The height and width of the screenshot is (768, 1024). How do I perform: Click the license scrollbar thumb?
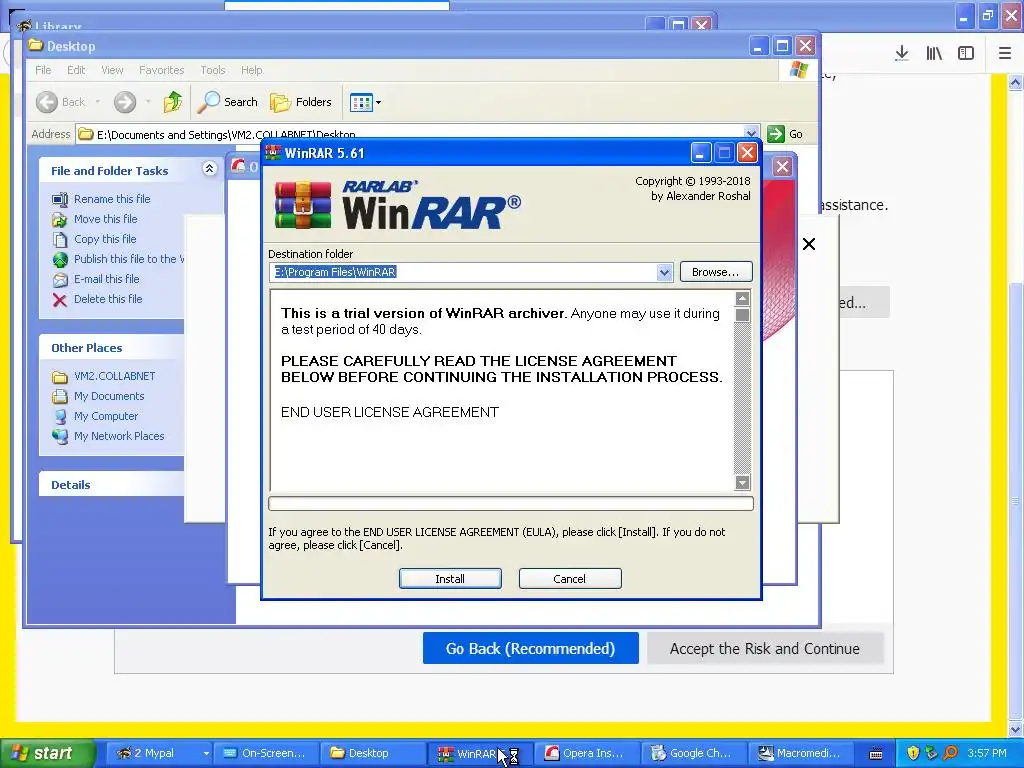(x=742, y=315)
